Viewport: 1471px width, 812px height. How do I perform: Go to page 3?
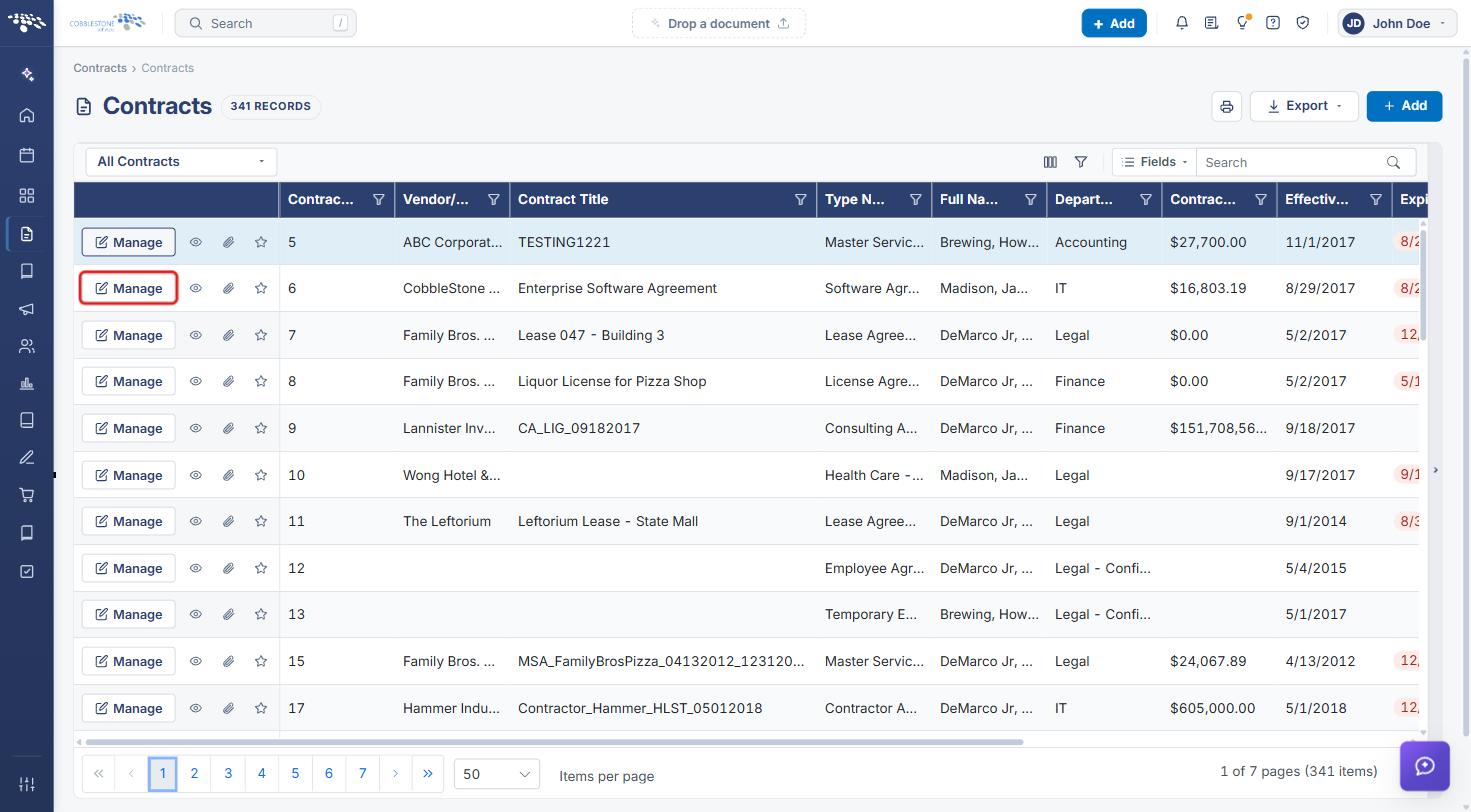(228, 773)
